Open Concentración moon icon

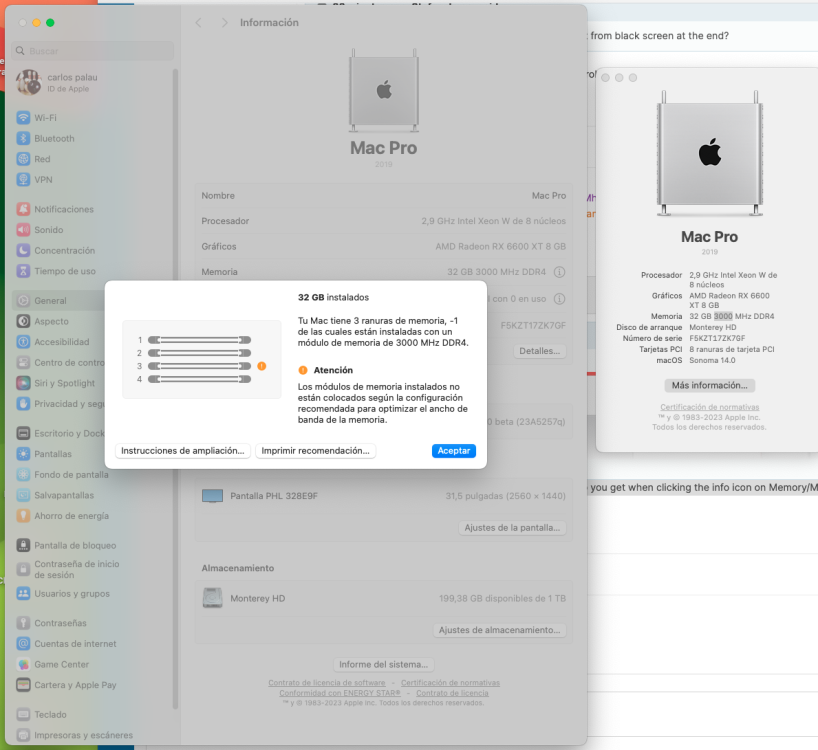point(23,250)
